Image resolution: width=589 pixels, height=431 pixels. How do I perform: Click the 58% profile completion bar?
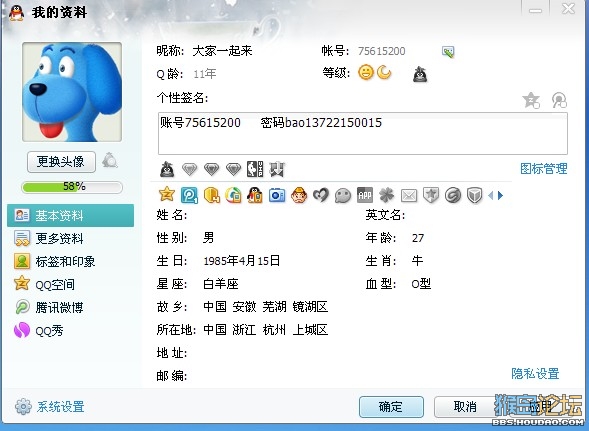[x=72, y=187]
